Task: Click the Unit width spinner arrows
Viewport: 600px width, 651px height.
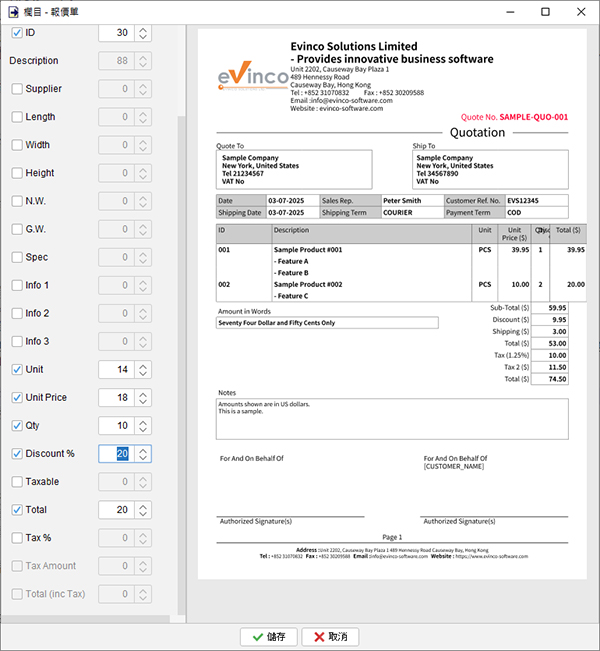Action: tap(143, 370)
